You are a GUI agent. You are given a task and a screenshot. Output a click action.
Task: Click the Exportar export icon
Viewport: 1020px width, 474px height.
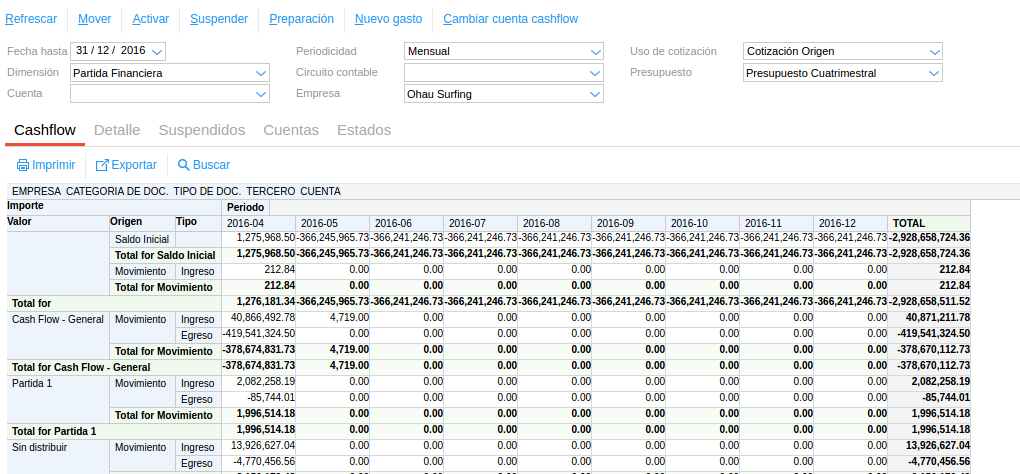pos(102,165)
